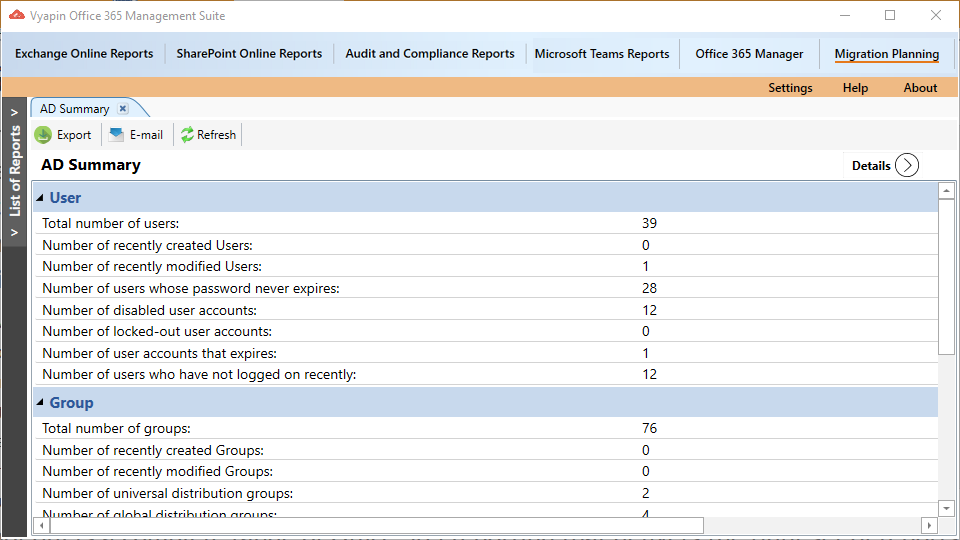Go to Microsoft Teams Reports

[602, 54]
